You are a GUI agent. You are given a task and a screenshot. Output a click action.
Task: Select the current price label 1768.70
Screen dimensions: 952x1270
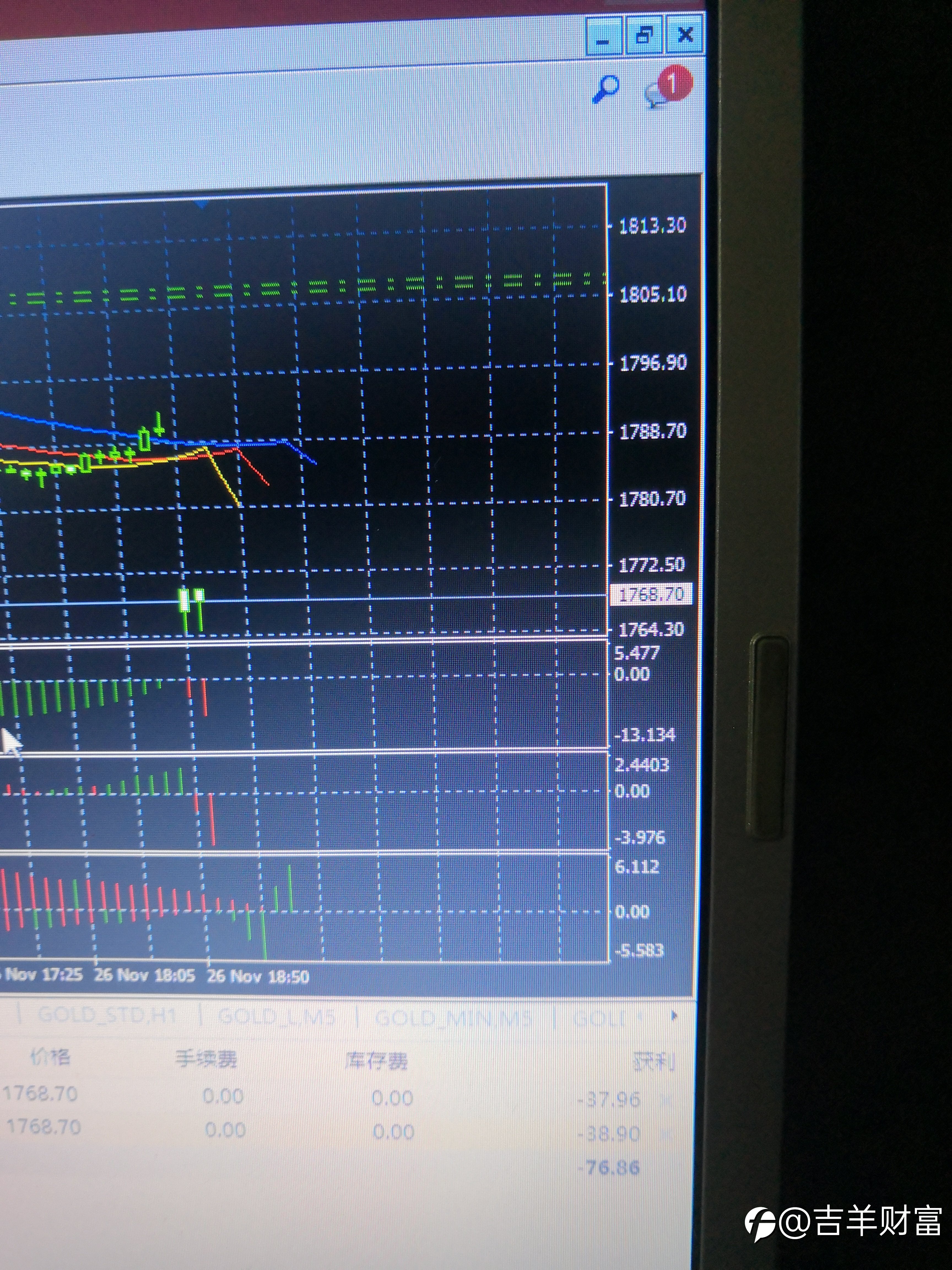(652, 594)
